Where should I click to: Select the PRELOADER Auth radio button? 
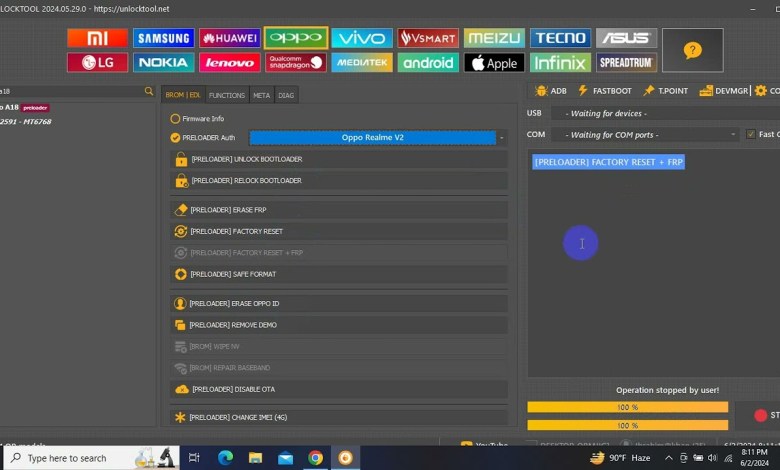click(x=175, y=138)
